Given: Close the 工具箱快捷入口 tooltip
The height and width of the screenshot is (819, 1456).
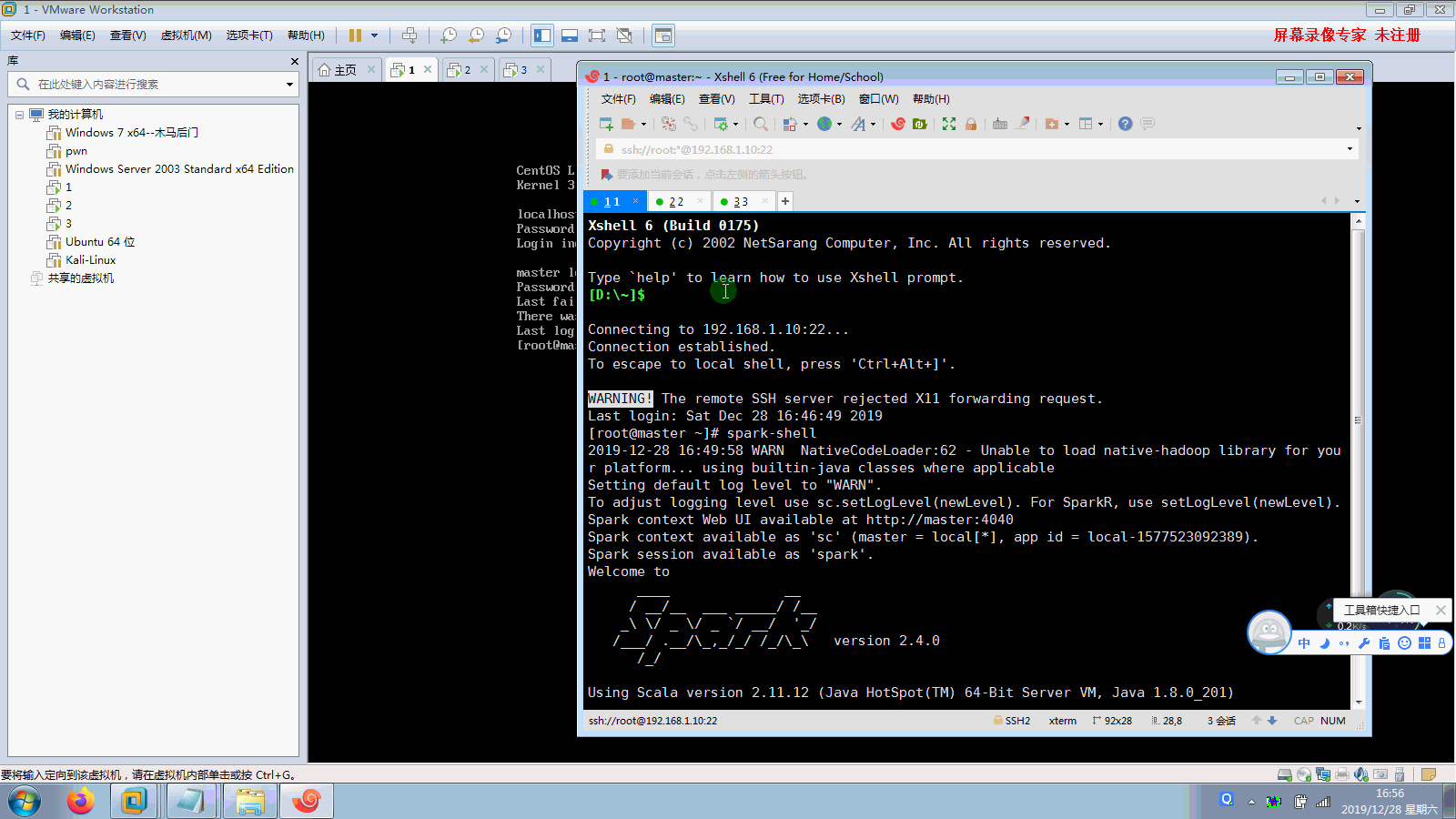Looking at the screenshot, I should click(x=1440, y=610).
